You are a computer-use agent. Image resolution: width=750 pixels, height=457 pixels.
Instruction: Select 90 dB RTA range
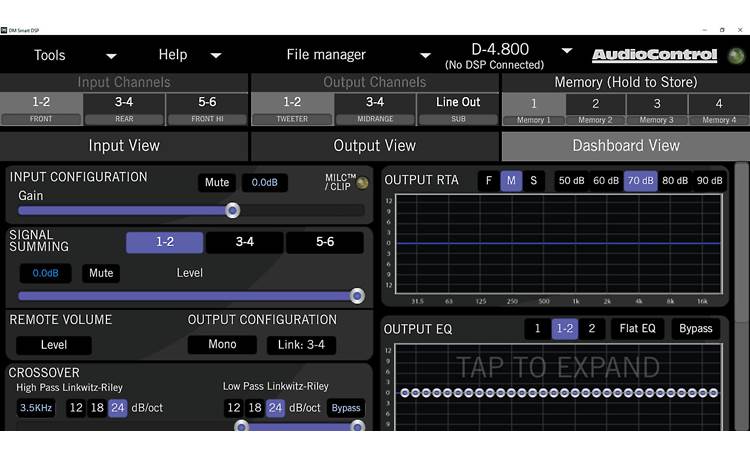pos(709,181)
